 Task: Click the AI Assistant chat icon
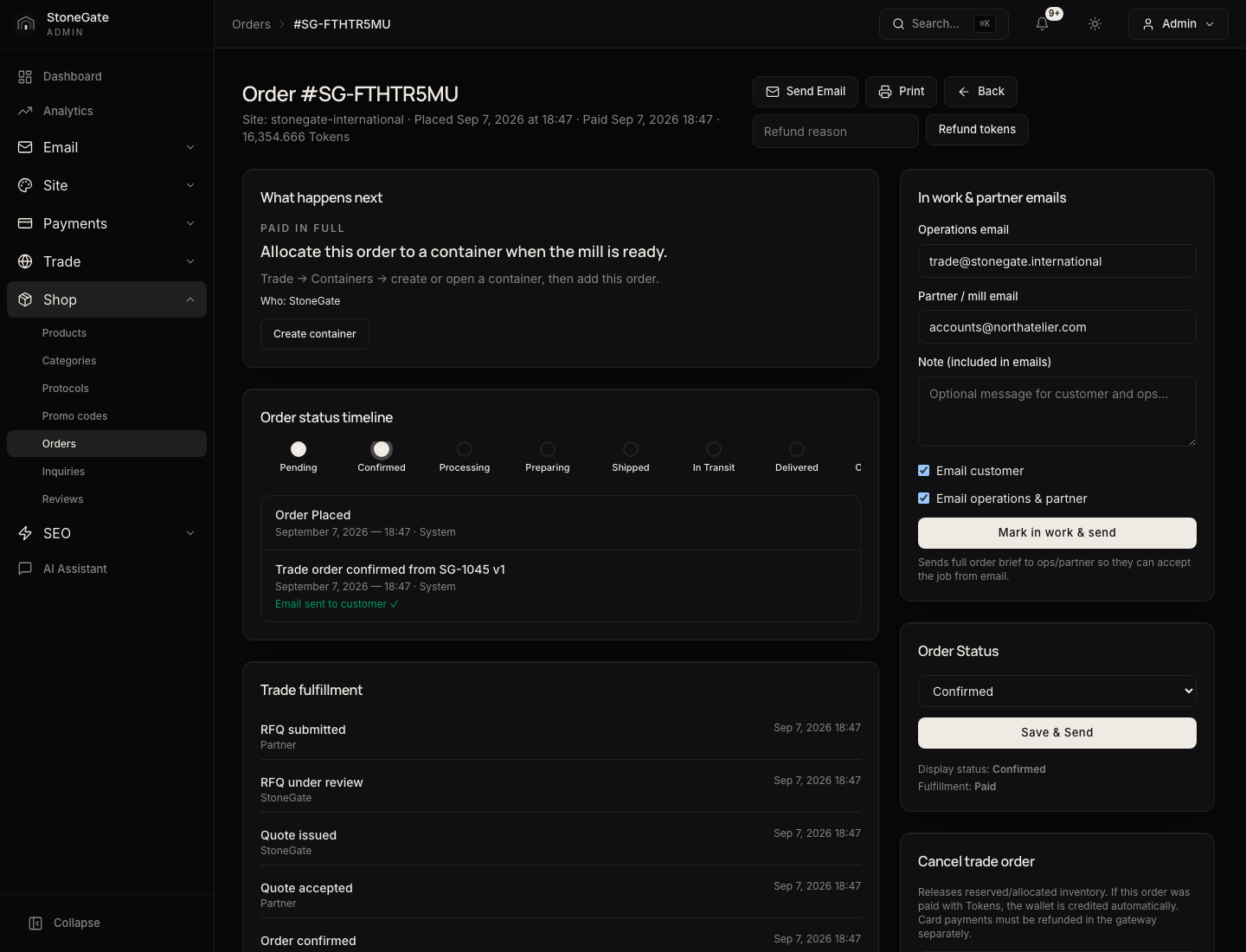point(25,569)
